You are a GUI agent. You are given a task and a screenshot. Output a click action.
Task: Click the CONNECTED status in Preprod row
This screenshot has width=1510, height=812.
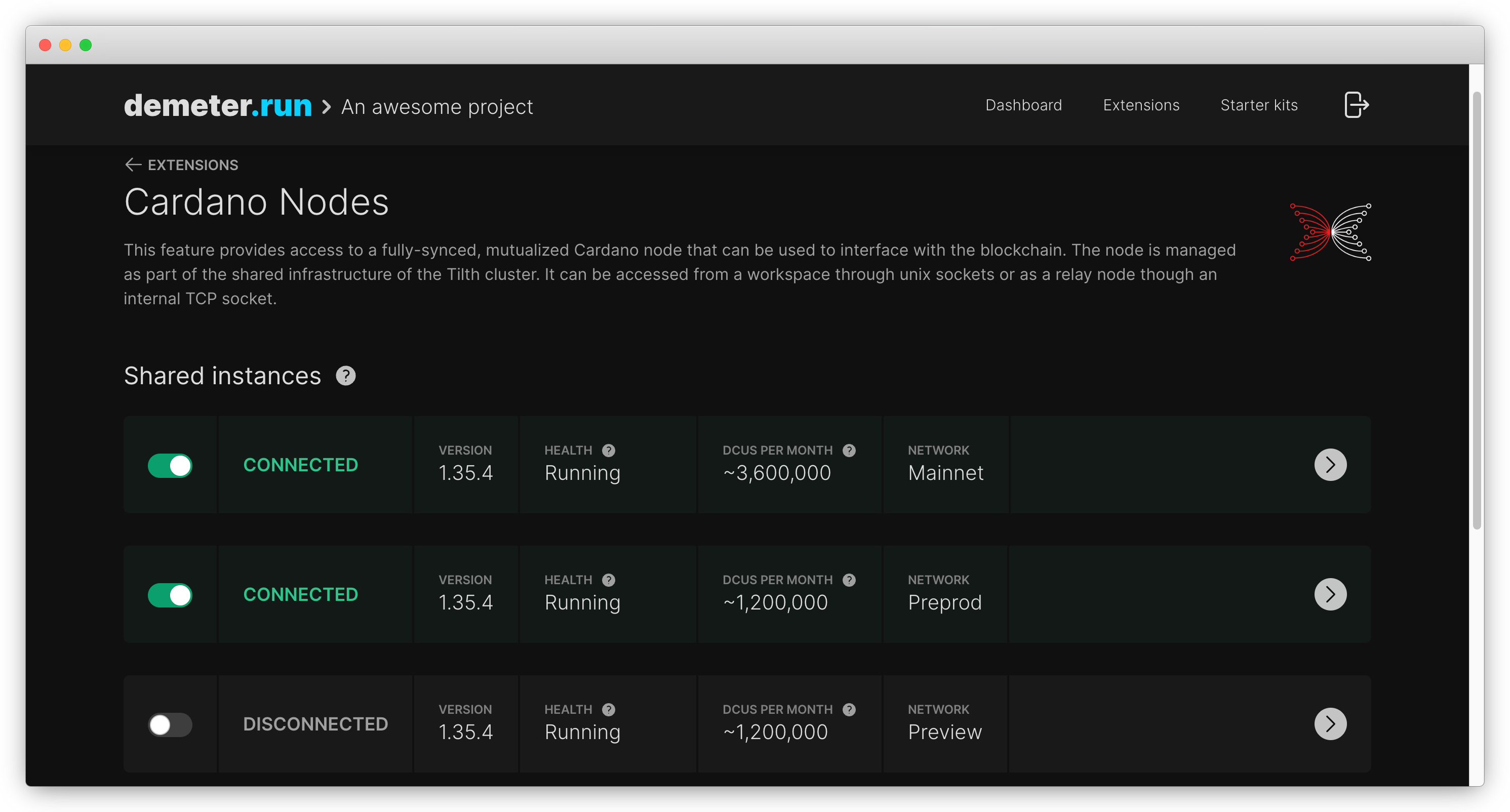pos(300,595)
